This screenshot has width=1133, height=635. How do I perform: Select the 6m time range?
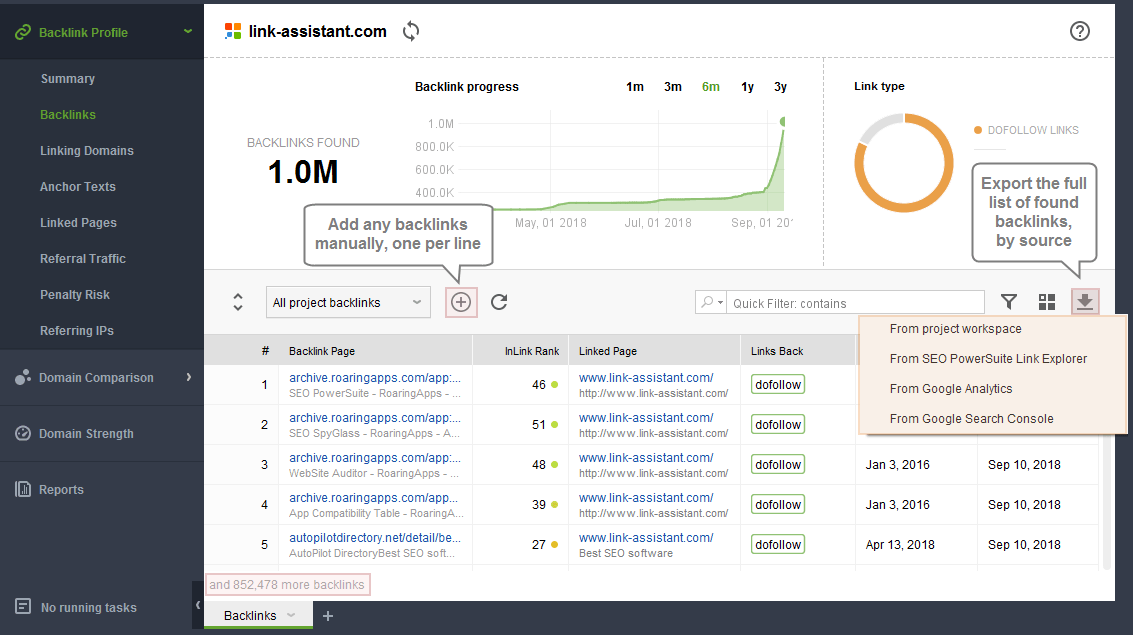(x=711, y=87)
